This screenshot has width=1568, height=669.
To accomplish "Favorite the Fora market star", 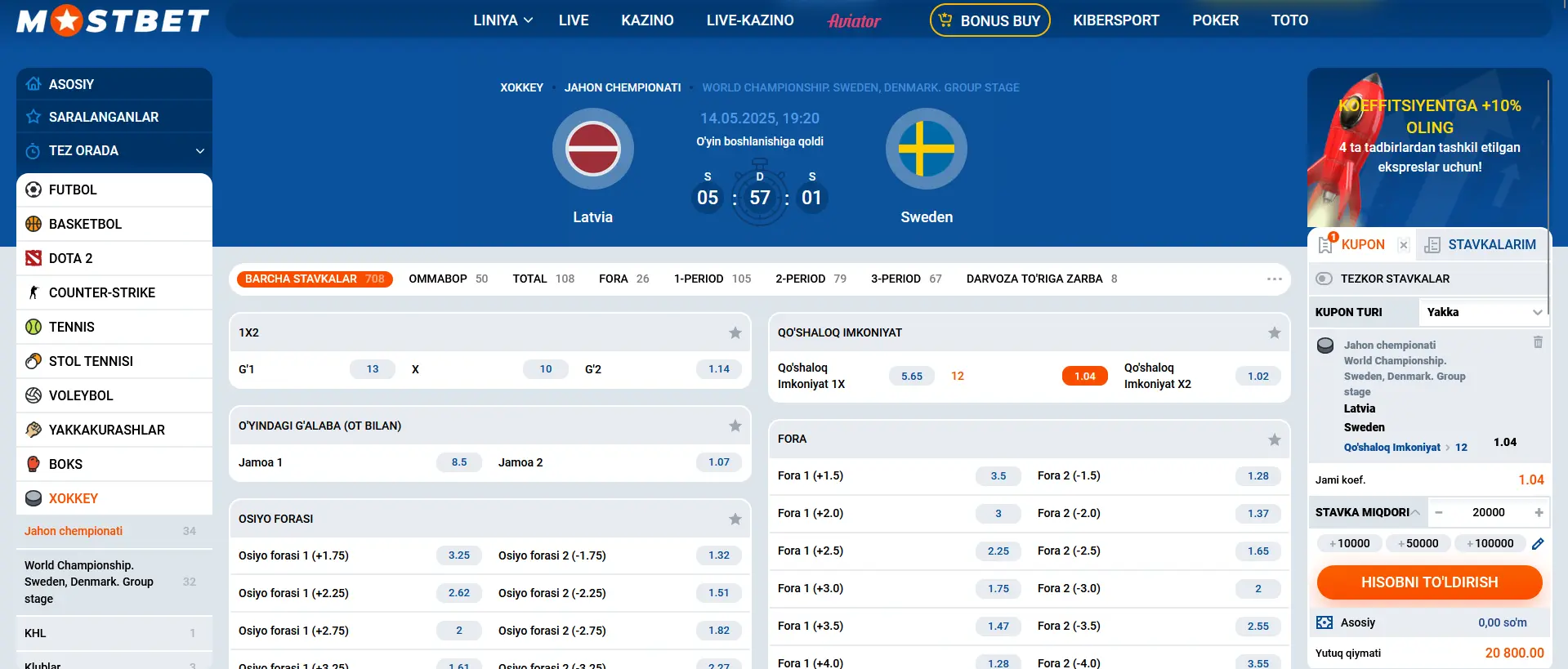I will pyautogui.click(x=1275, y=439).
